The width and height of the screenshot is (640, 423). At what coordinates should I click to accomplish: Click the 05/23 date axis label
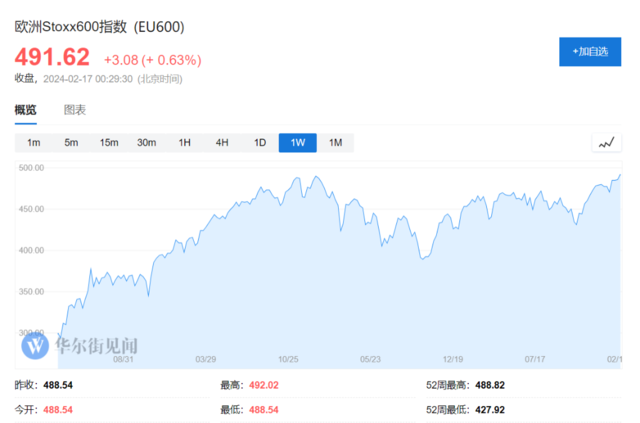click(370, 359)
